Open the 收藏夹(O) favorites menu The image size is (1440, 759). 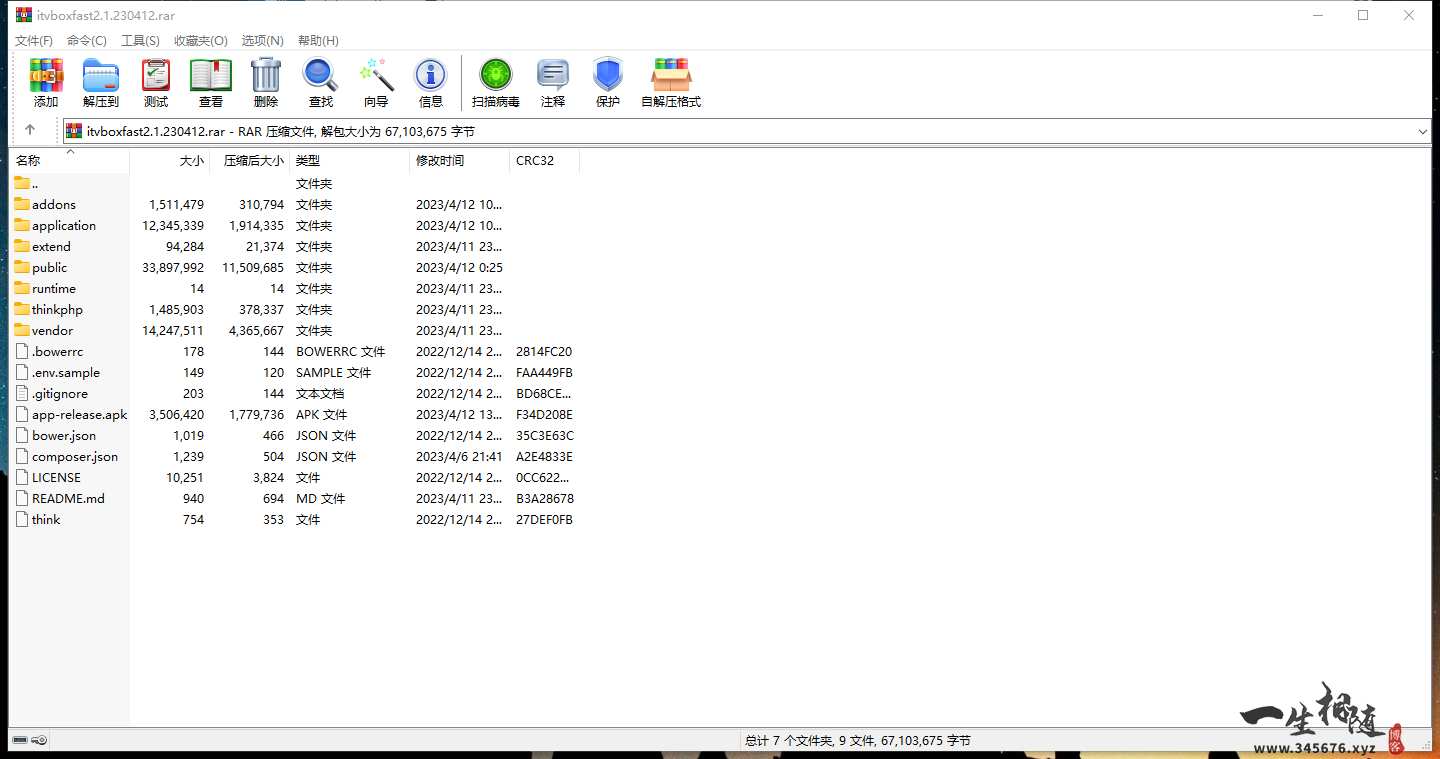[x=200, y=41]
